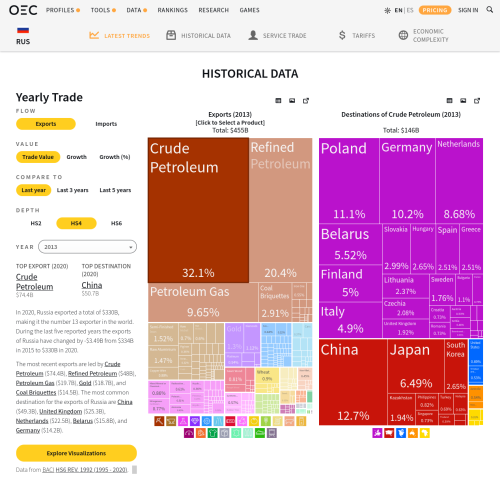This screenshot has width=500, height=477.
Task: Select the maroon Instruments gauge legend icon
Action: click(x=189, y=433)
